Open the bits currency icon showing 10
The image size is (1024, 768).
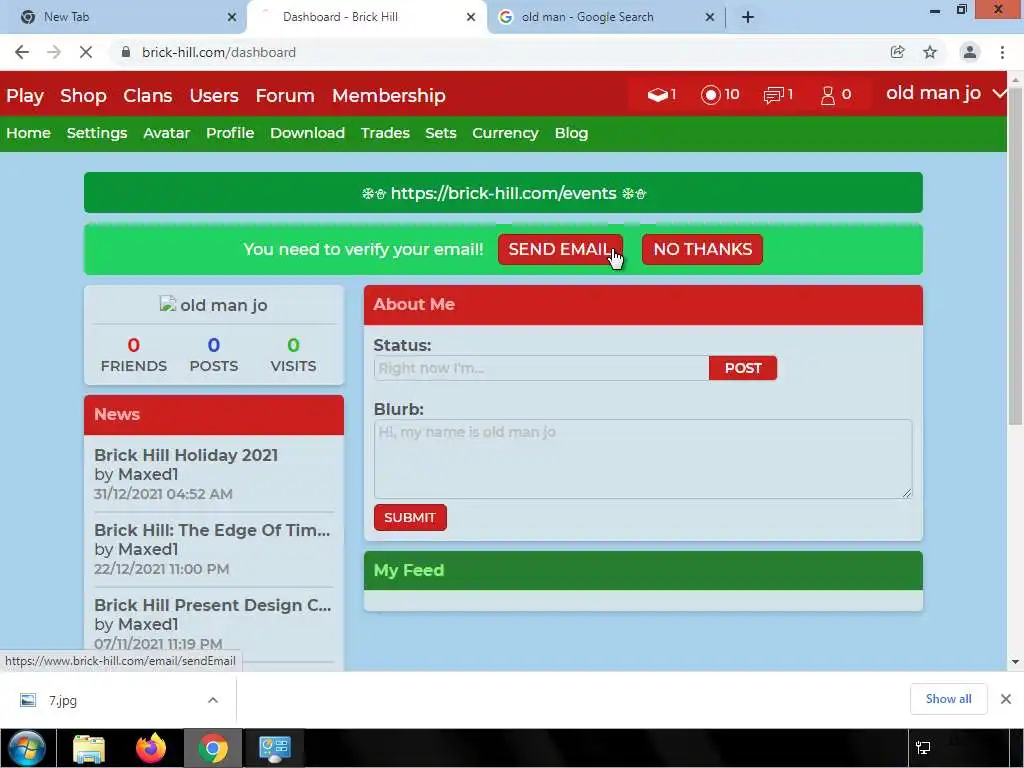pos(720,95)
